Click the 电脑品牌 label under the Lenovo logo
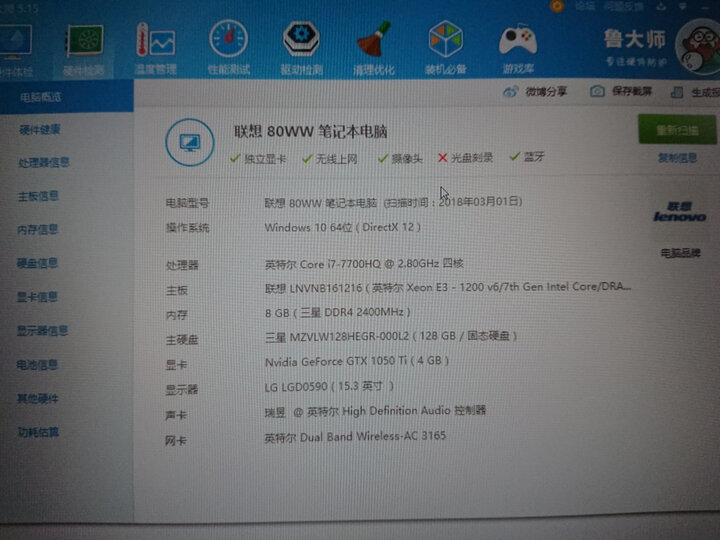The height and width of the screenshot is (540, 720). (x=680, y=253)
